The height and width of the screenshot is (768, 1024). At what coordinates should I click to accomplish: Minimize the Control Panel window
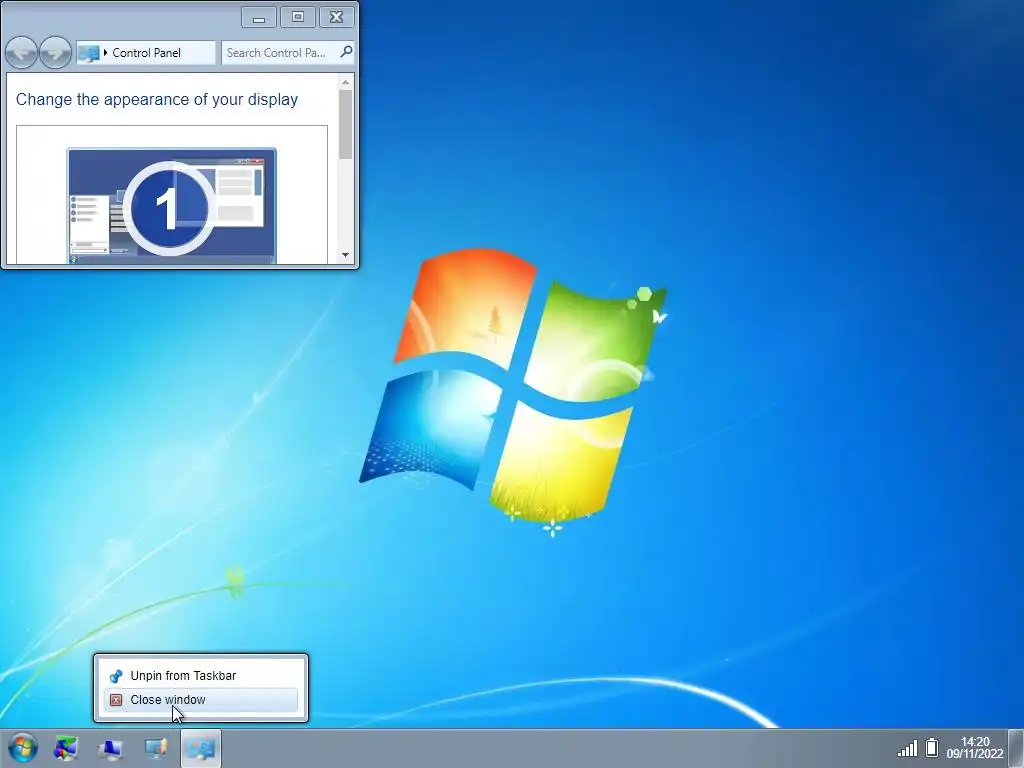259,18
